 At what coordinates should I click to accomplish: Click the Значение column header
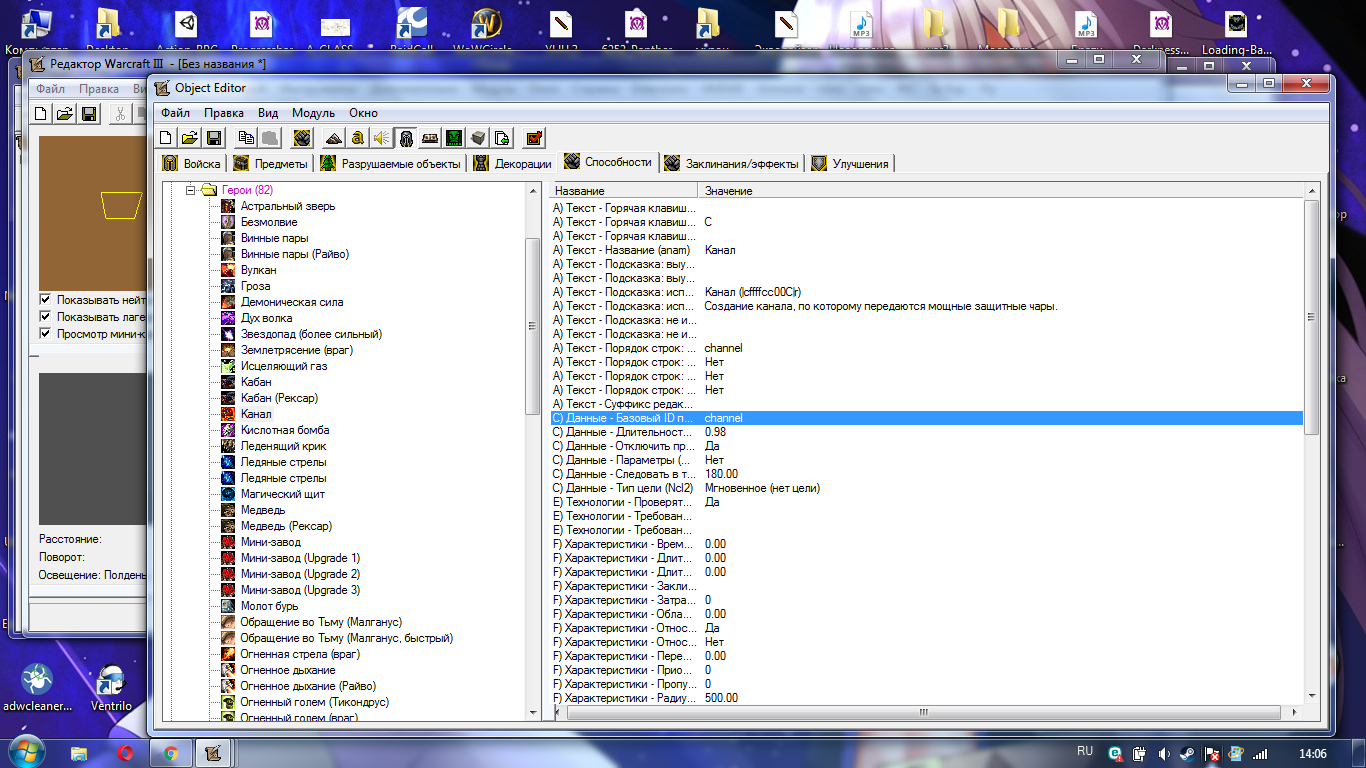[1001, 190]
